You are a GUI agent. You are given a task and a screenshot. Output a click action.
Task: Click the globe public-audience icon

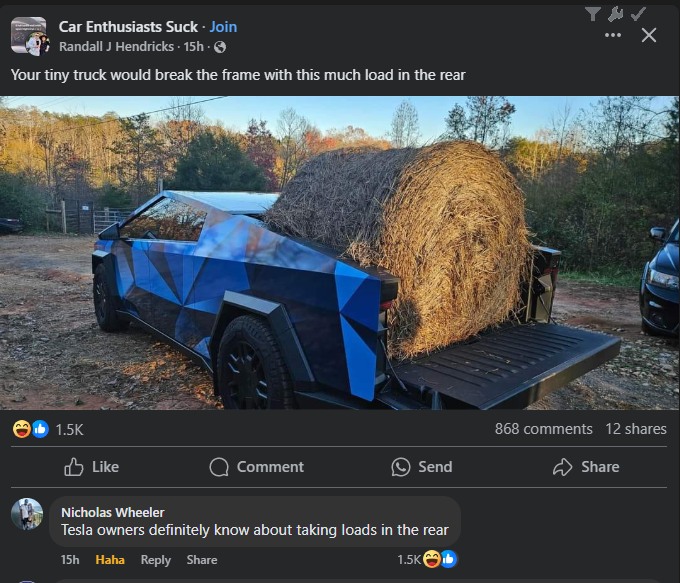220,47
